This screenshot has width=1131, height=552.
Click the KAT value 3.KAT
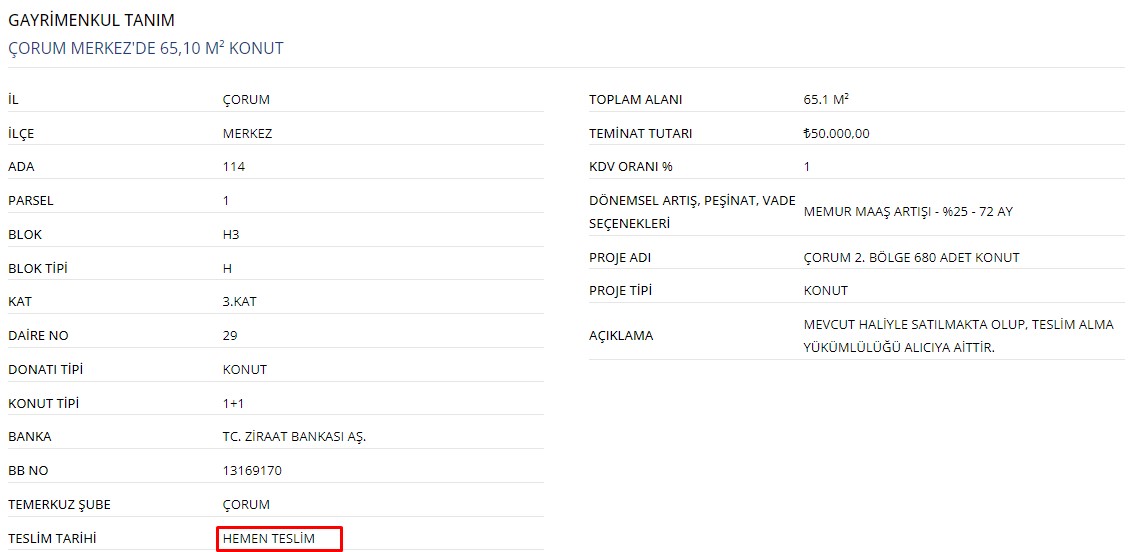(239, 302)
